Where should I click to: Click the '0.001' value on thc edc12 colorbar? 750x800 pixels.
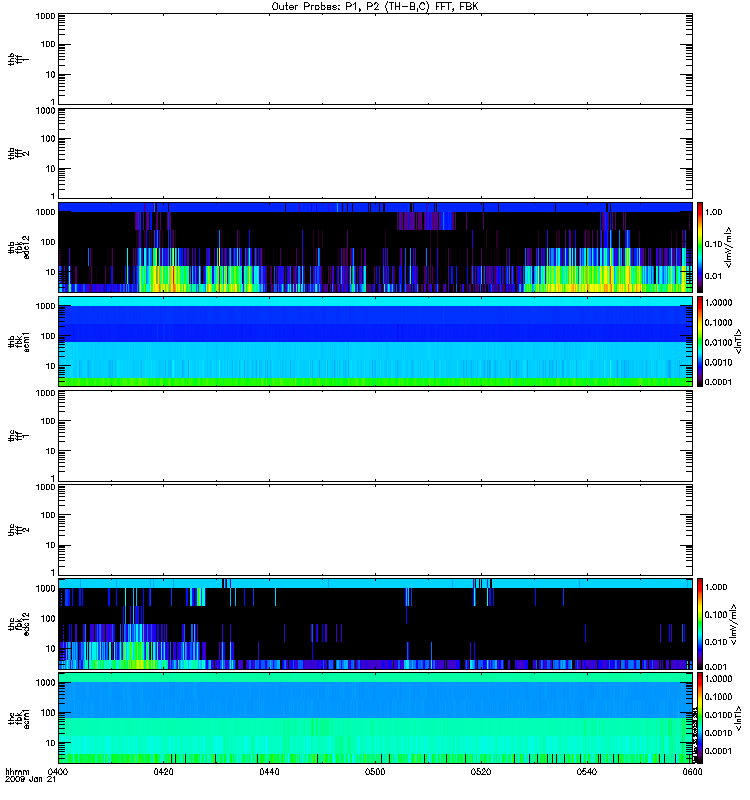click(715, 667)
